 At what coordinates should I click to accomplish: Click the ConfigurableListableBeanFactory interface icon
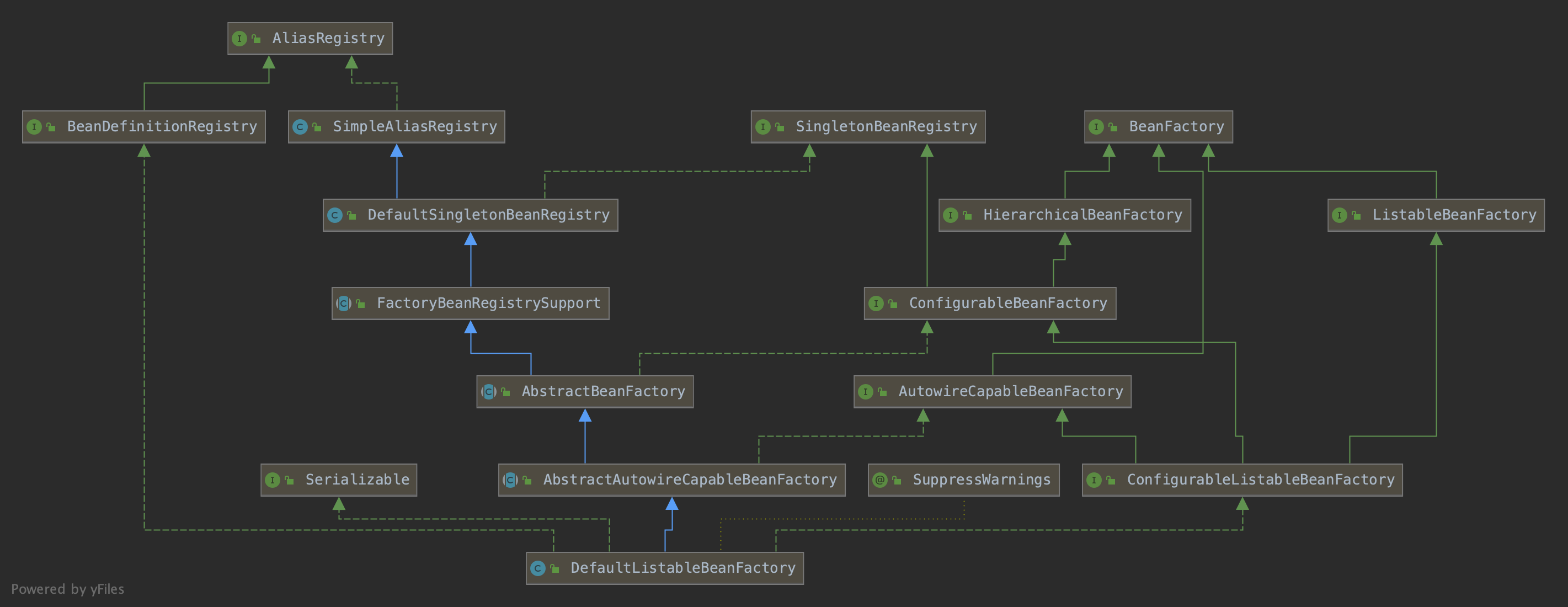[1094, 481]
